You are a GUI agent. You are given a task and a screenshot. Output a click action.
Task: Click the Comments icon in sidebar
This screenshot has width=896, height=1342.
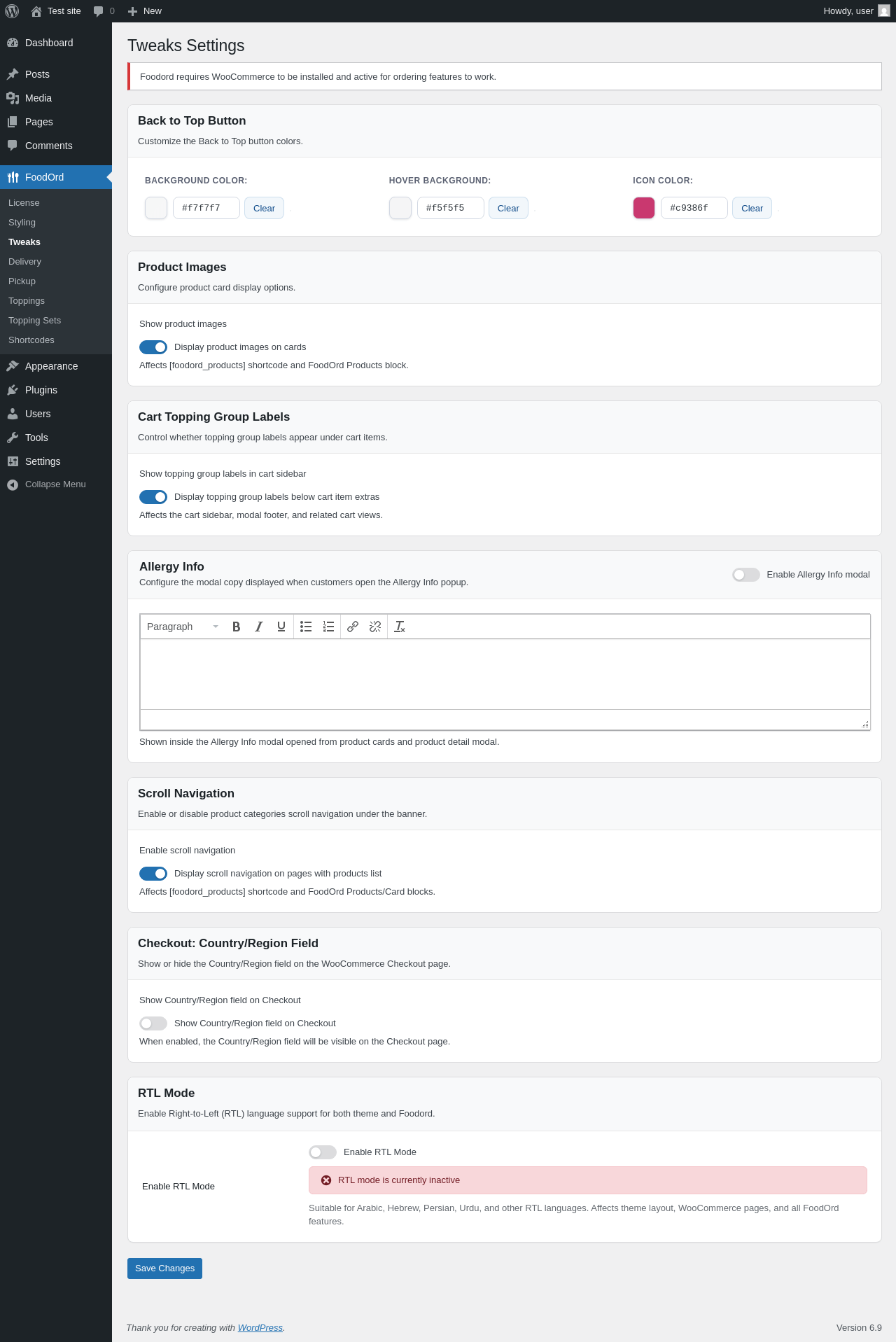point(13,146)
